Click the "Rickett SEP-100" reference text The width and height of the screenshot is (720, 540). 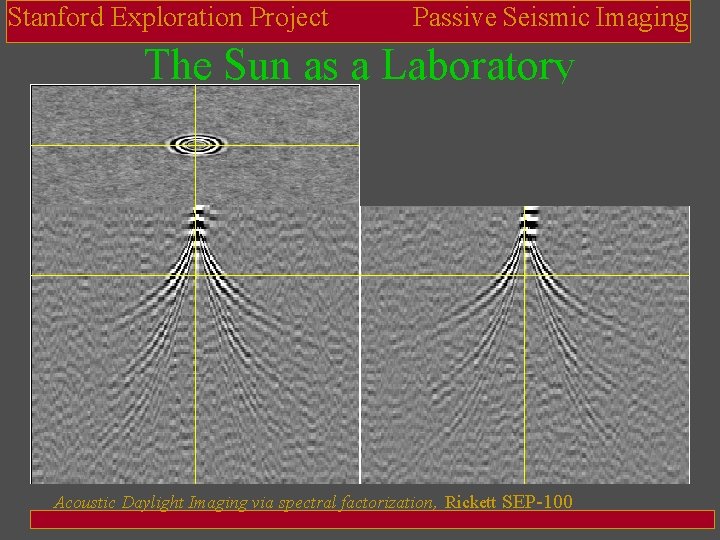click(508, 501)
